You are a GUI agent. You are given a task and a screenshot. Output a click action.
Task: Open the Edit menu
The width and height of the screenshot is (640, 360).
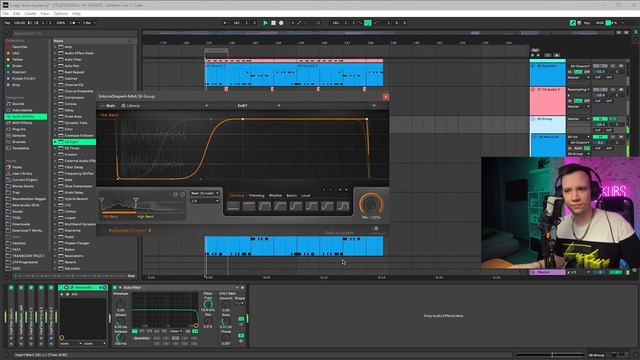[16, 13]
